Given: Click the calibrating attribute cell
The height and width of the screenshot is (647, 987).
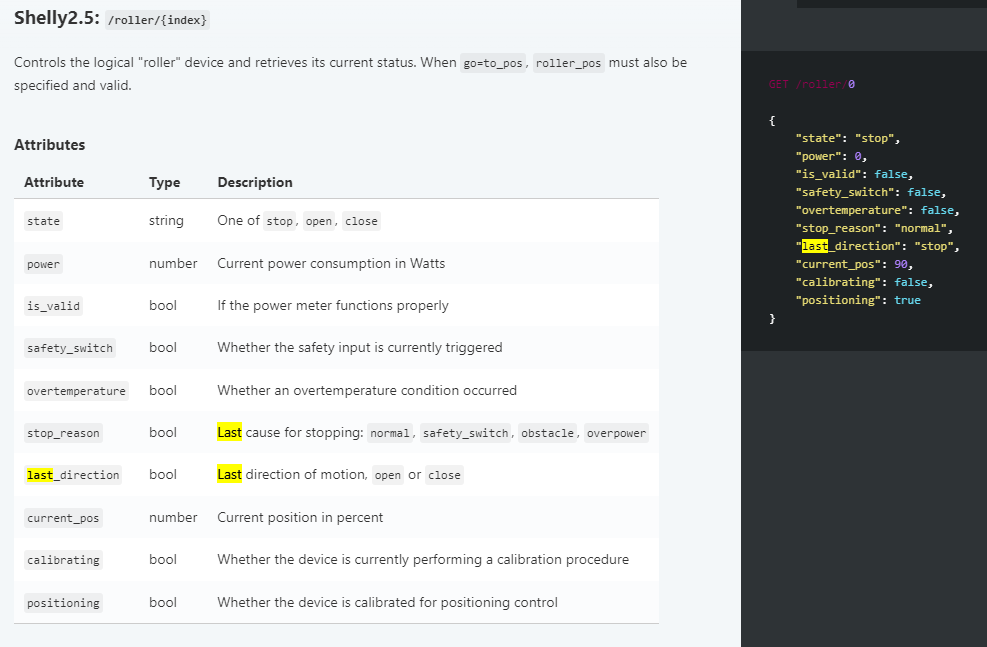Looking at the screenshot, I should (x=63, y=560).
